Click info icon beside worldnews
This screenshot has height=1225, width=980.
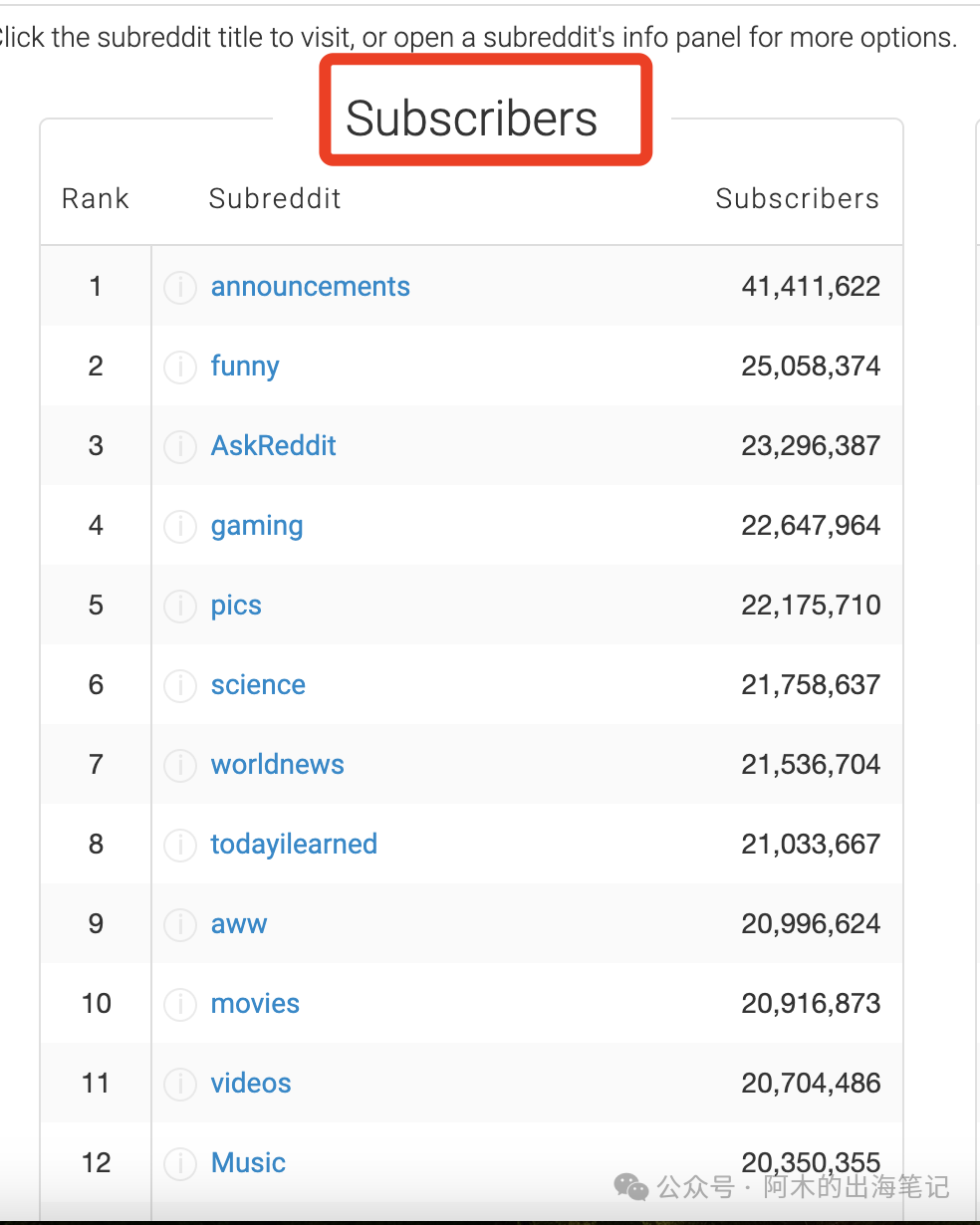coord(180,766)
